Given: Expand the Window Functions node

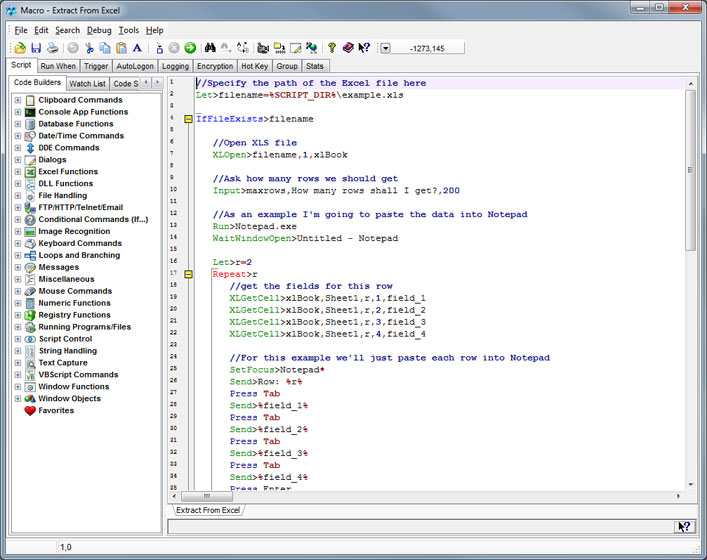Looking at the screenshot, I should (18, 387).
